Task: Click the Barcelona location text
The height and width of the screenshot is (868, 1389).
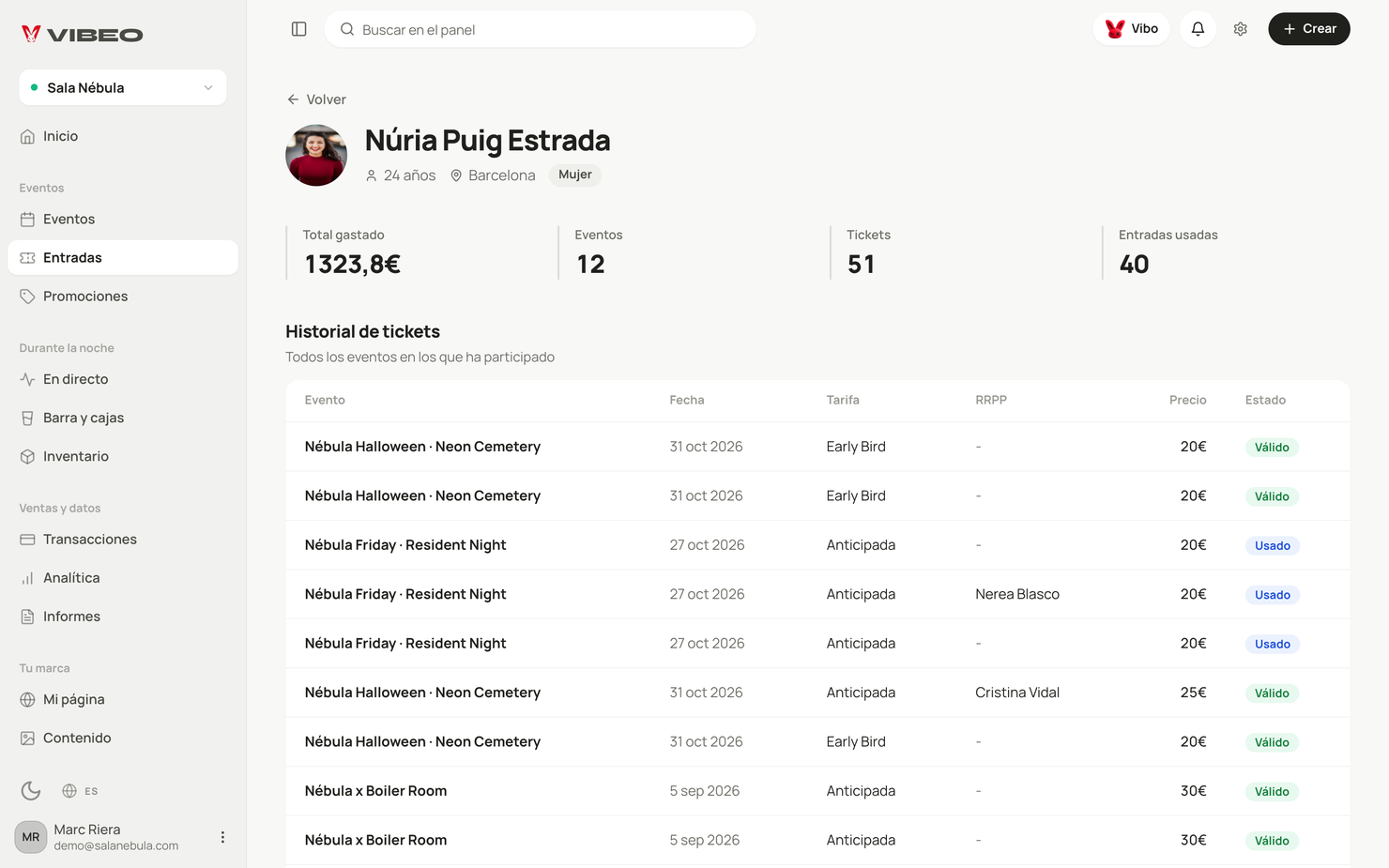Action: tap(502, 175)
